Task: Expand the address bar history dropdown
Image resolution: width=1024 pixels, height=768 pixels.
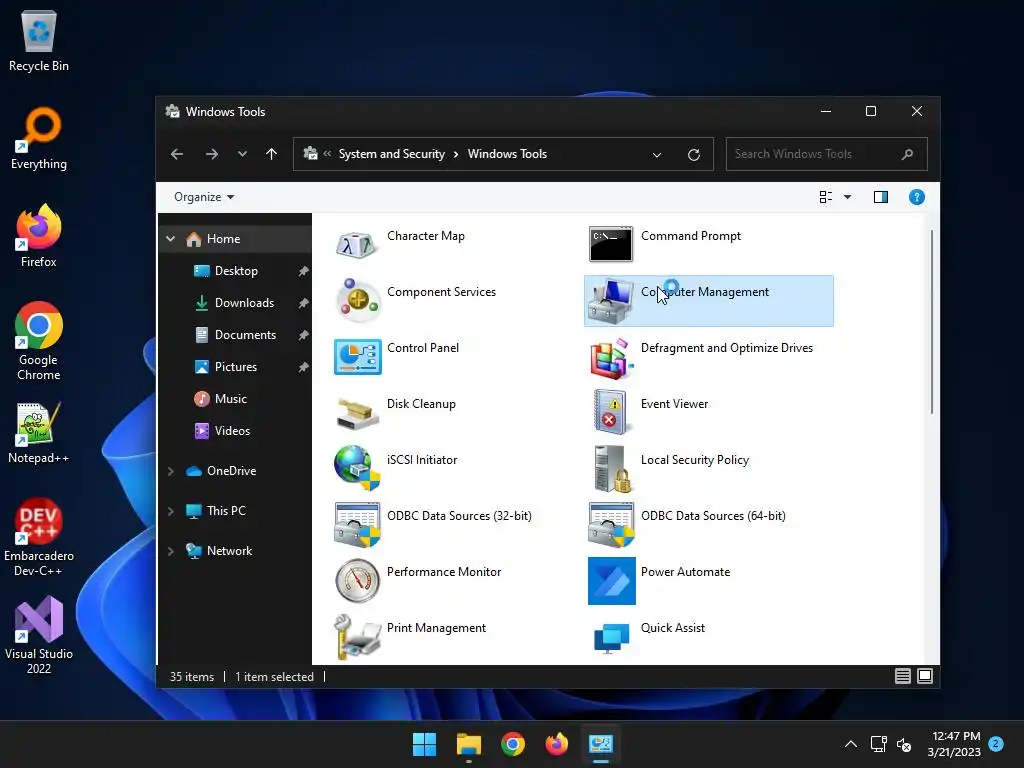Action: pos(656,155)
